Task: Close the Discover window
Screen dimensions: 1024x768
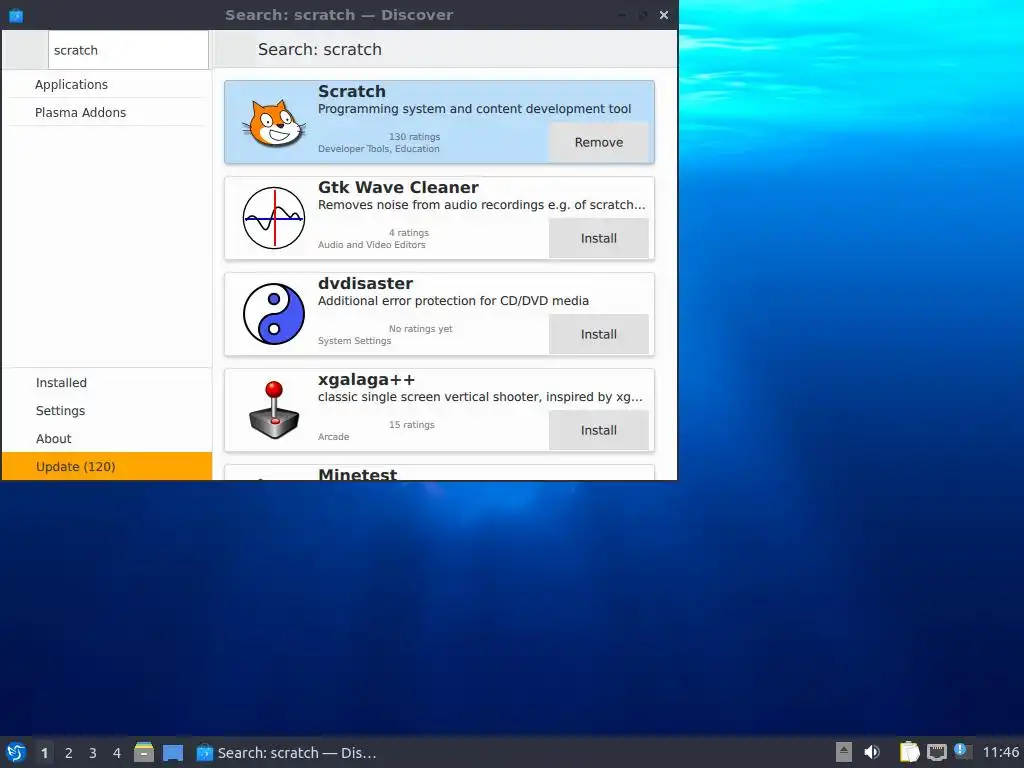Action: (664, 15)
